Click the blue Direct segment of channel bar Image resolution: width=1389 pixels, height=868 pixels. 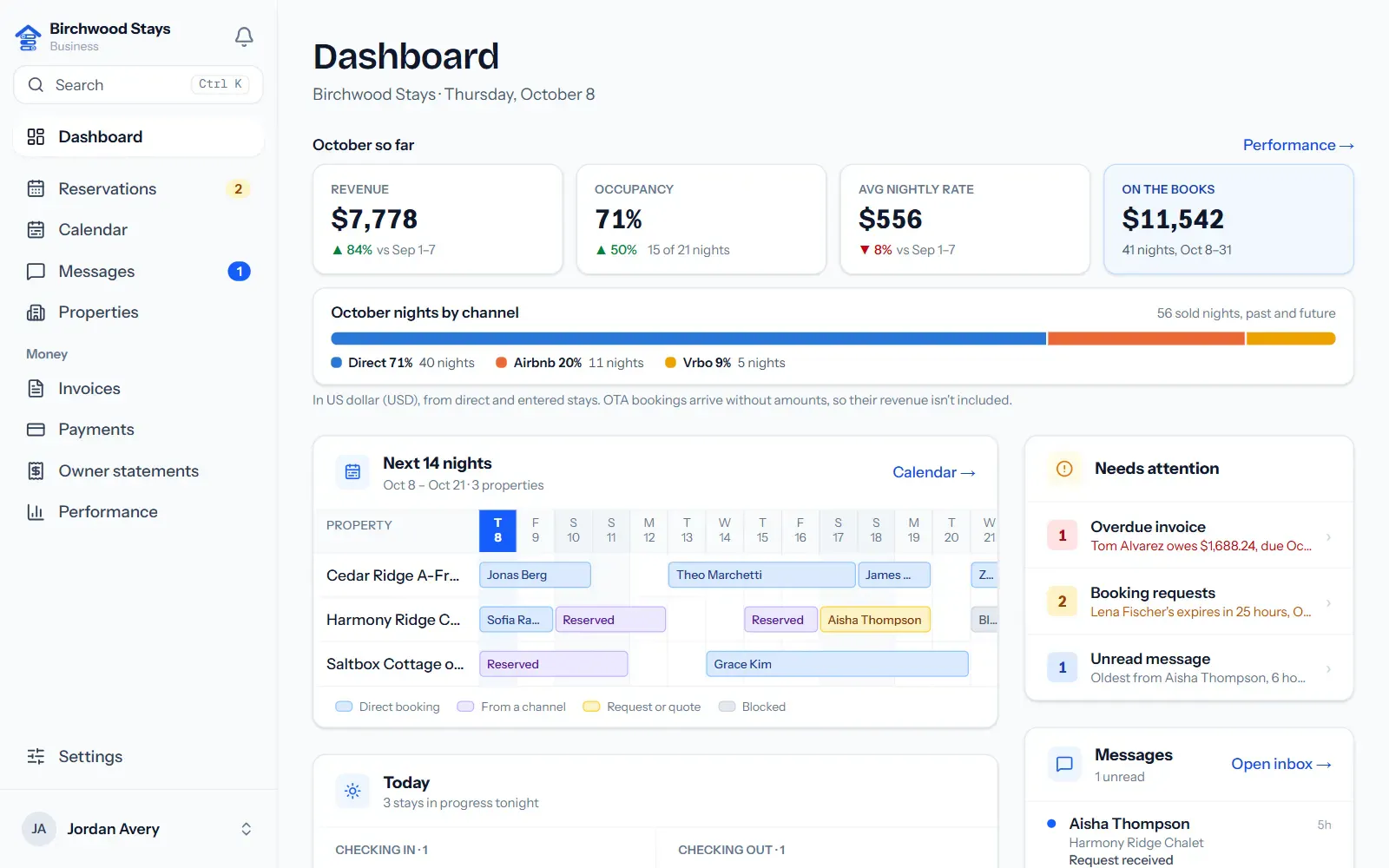click(x=688, y=339)
